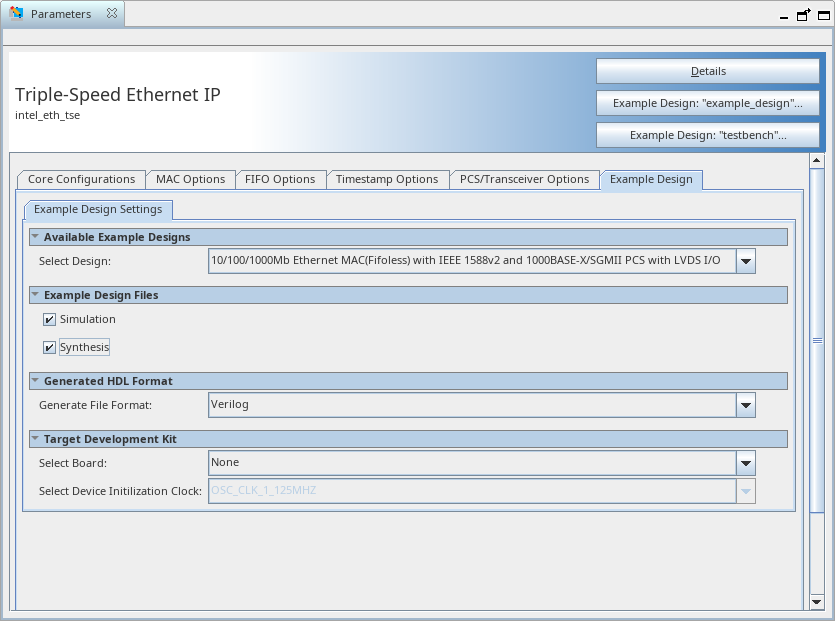Uncheck the Synthesis checkbox
Viewport: 835px width, 621px height.
tap(49, 348)
